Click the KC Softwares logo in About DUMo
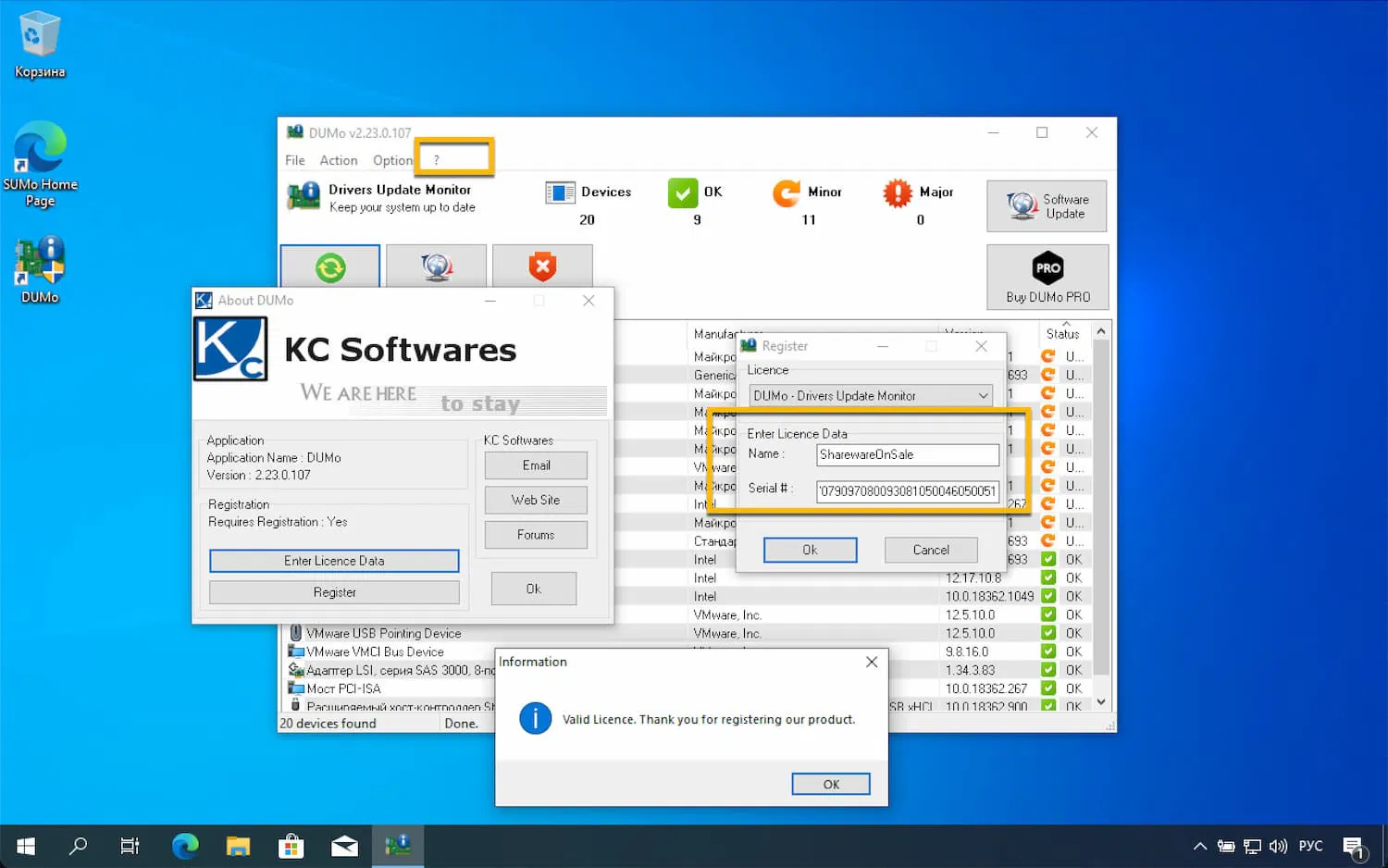Screen dimensions: 1388x868 [x=230, y=349]
